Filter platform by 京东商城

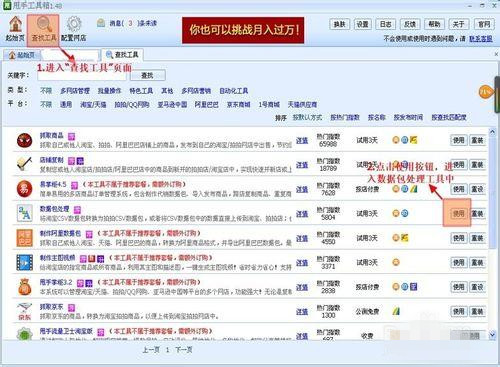[239, 104]
